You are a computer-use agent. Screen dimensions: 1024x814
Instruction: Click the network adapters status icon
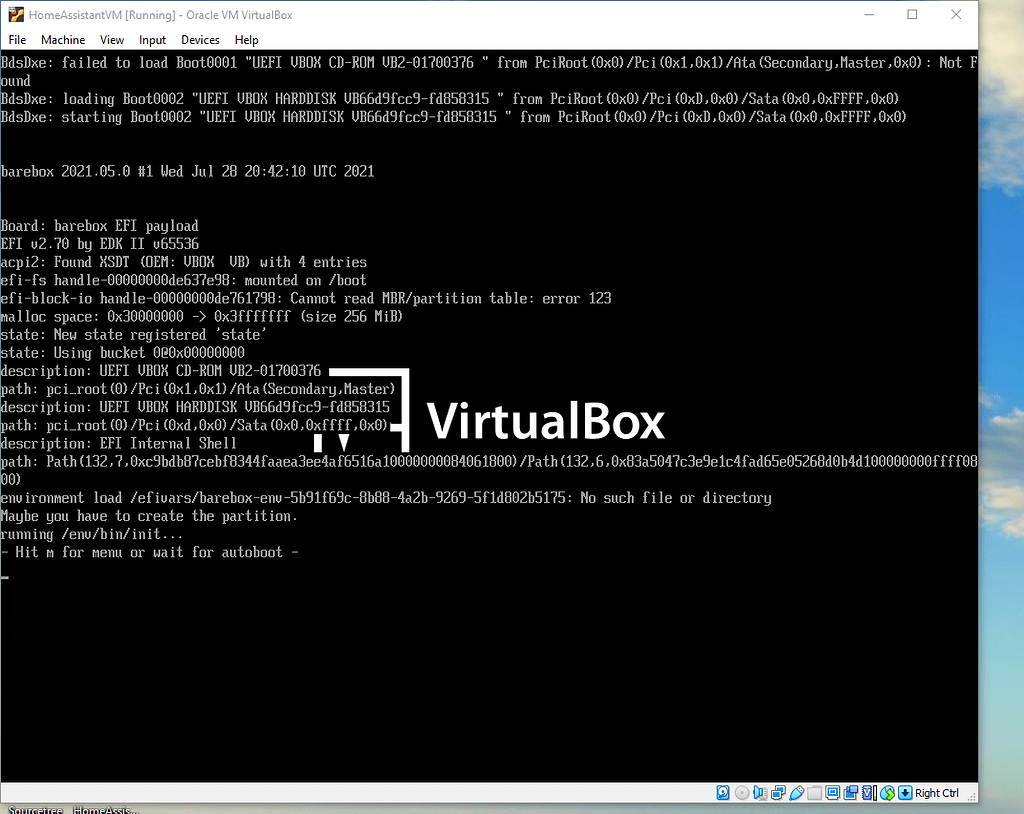point(778,792)
